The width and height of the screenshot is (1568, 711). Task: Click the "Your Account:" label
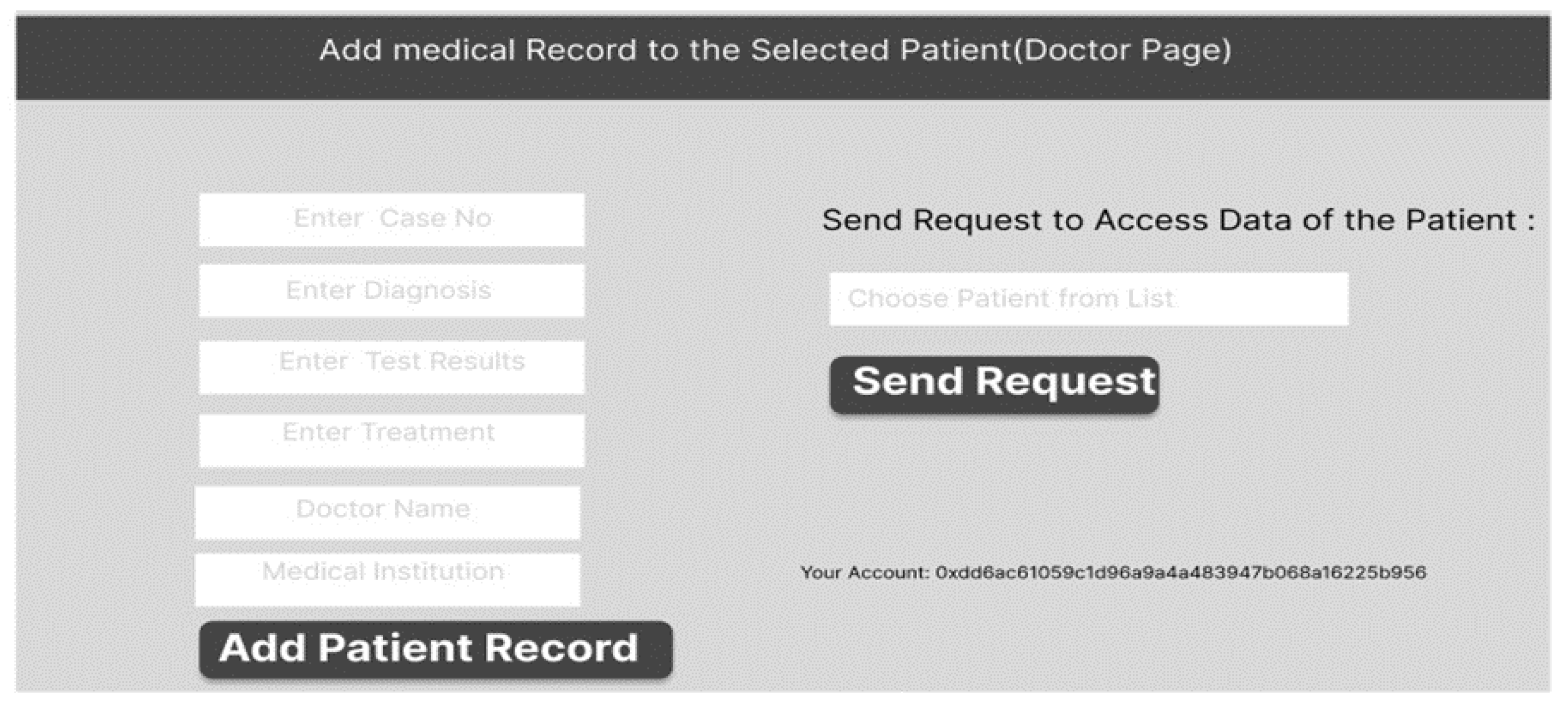[x=865, y=572]
